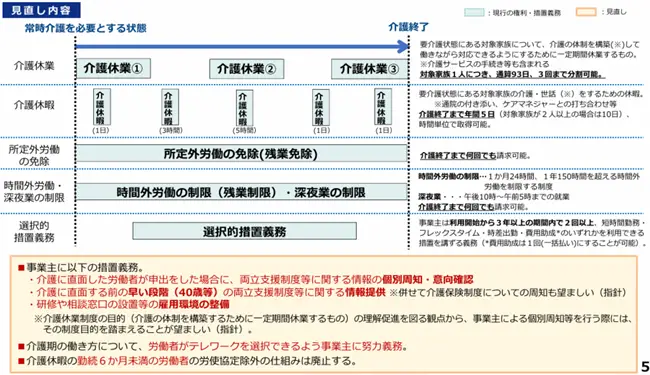
Task: Select the 介護休業① box
Action: (113, 68)
